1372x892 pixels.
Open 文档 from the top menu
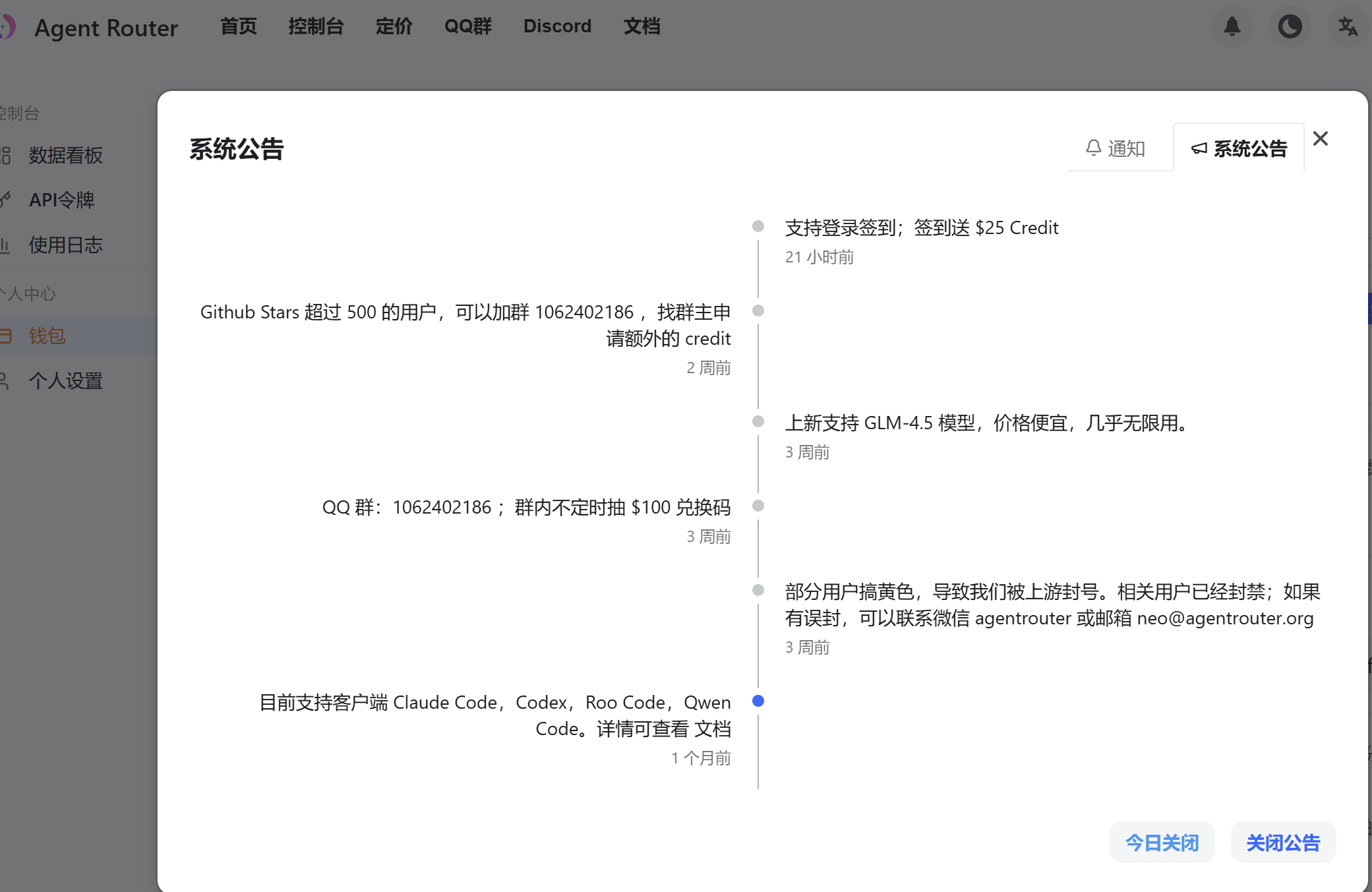coord(641,26)
